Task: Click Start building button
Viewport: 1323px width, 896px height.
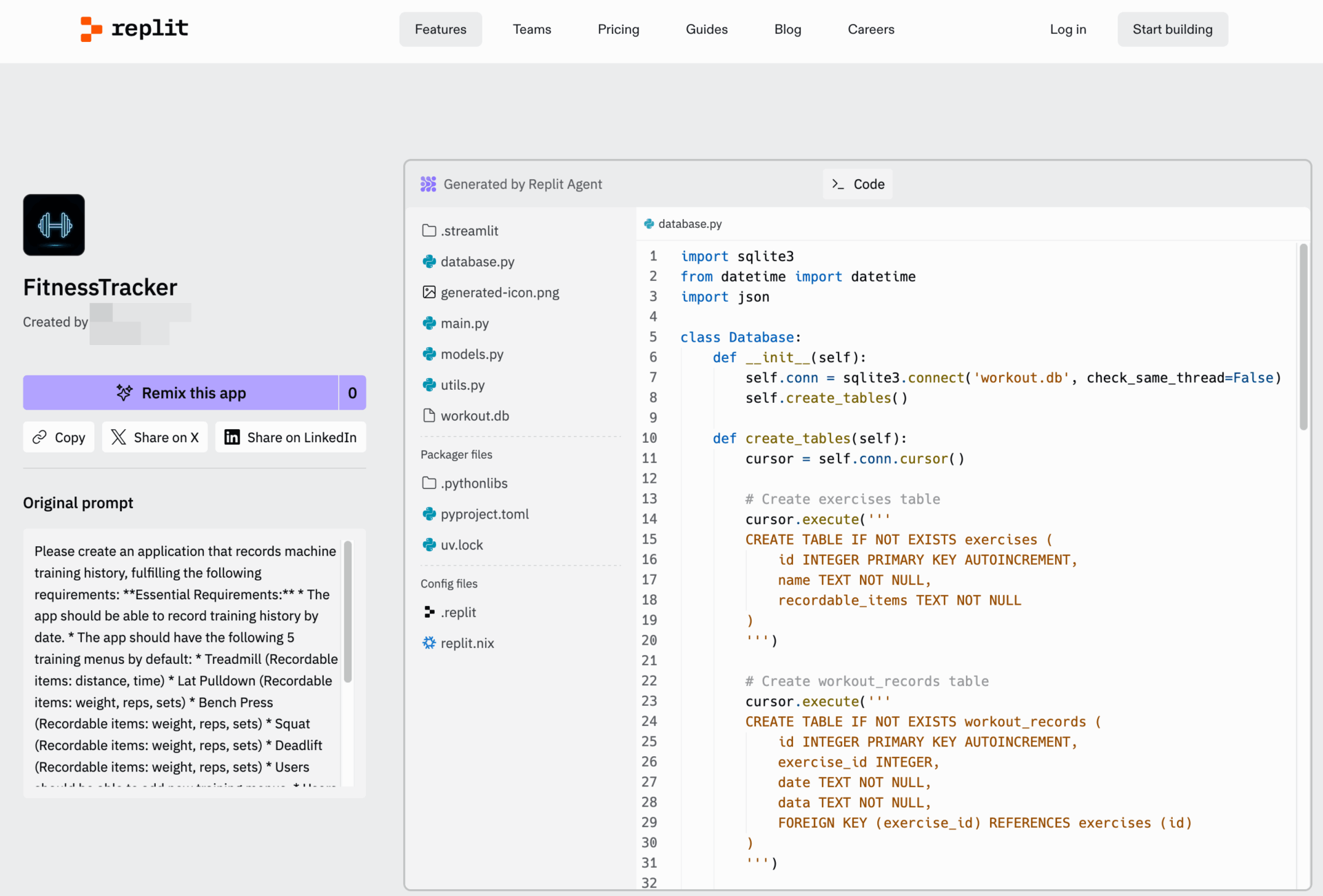Action: [x=1172, y=29]
